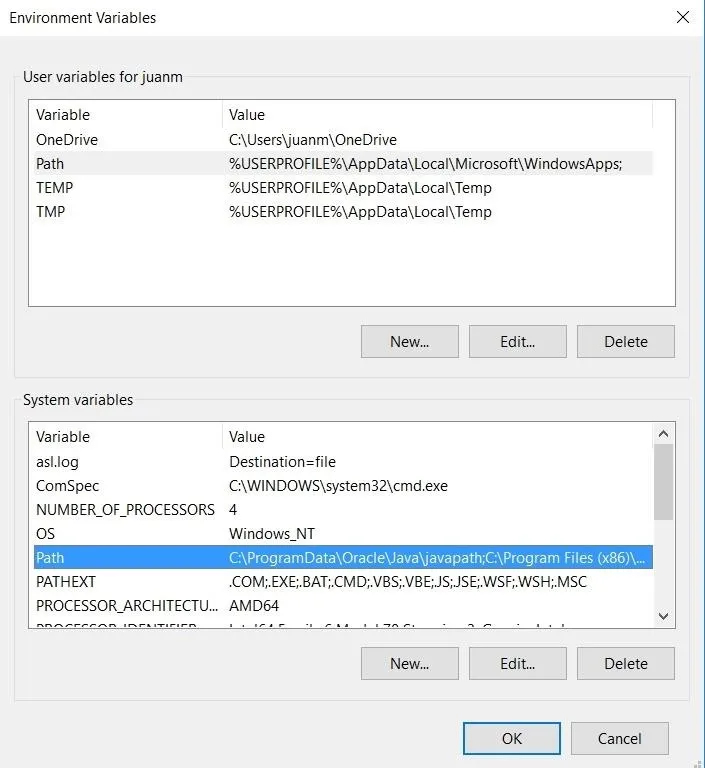Screen dimensions: 705x768
Task: Confirm changes with OK button
Action: [511, 738]
